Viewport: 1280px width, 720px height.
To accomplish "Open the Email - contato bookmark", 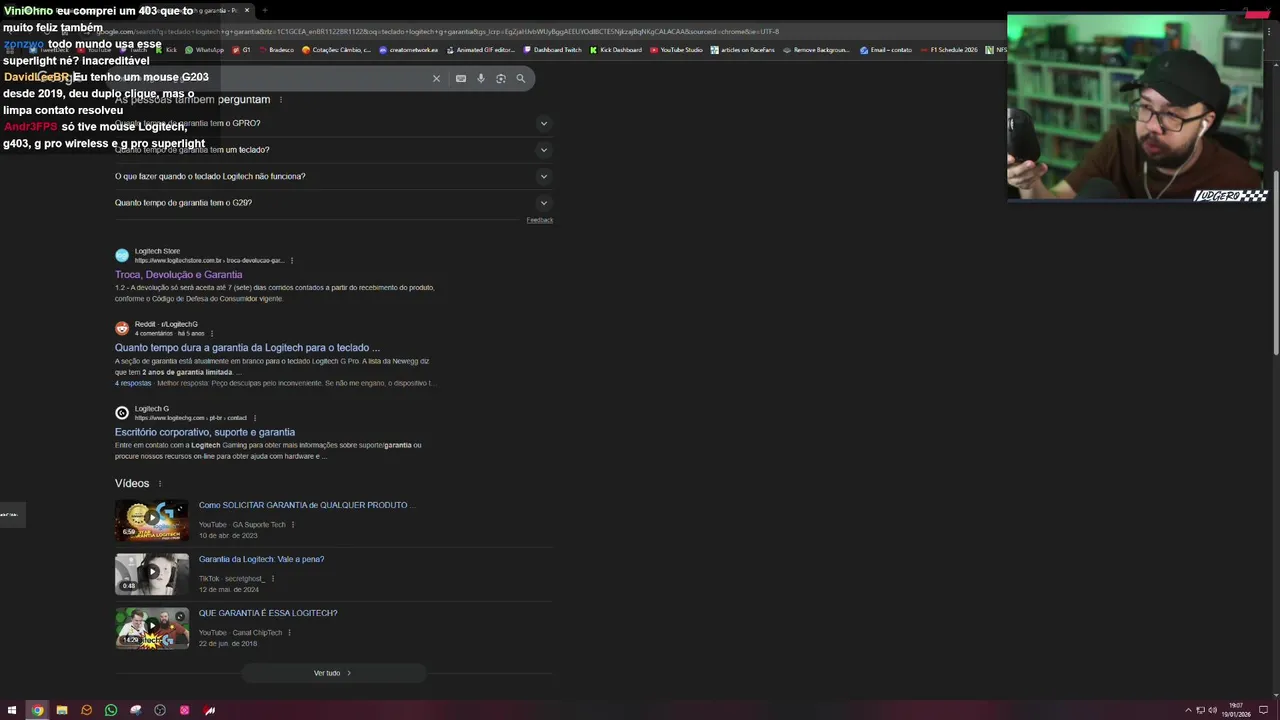I will 886,50.
